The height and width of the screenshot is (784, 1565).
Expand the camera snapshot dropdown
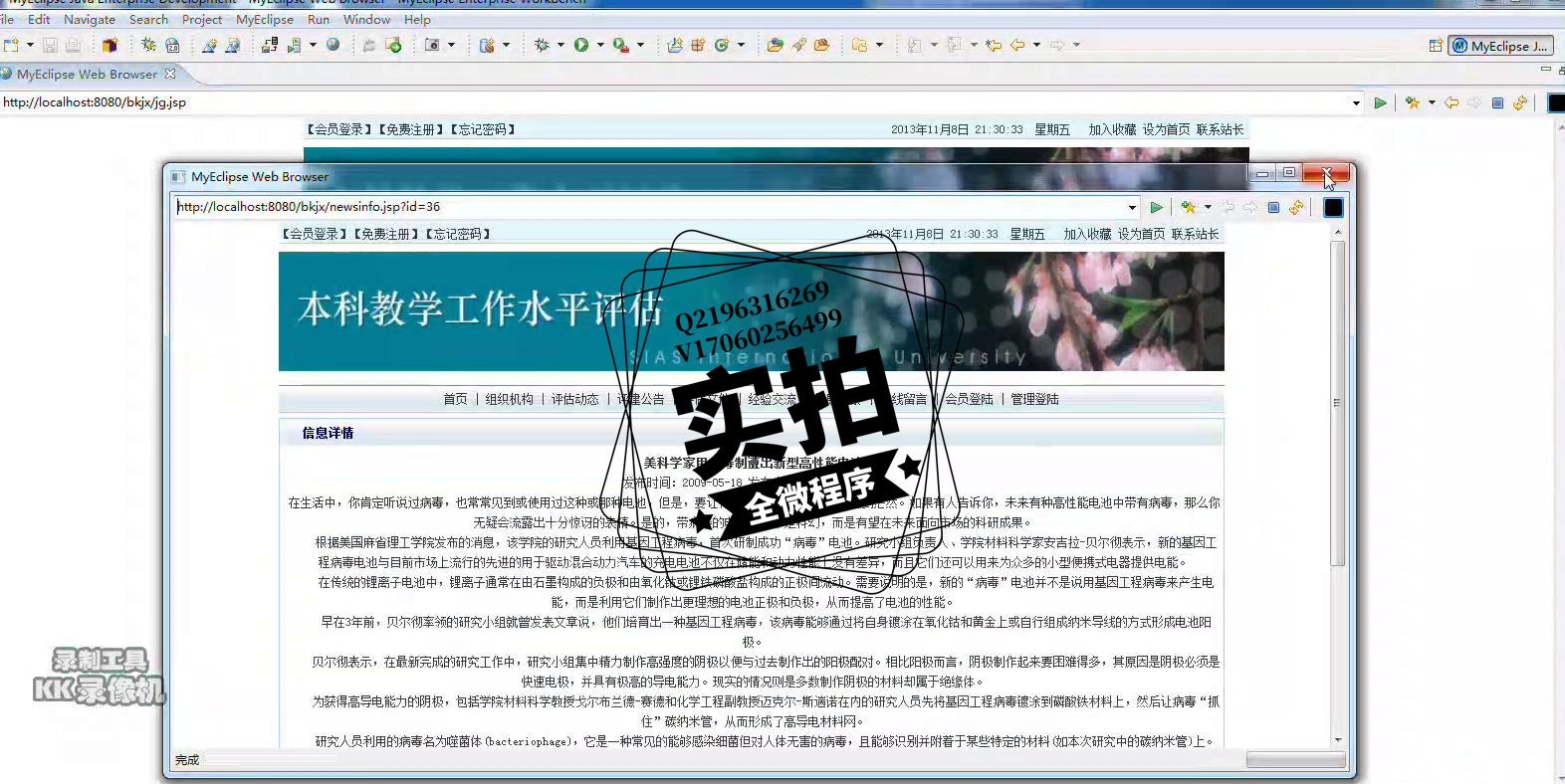pos(451,45)
